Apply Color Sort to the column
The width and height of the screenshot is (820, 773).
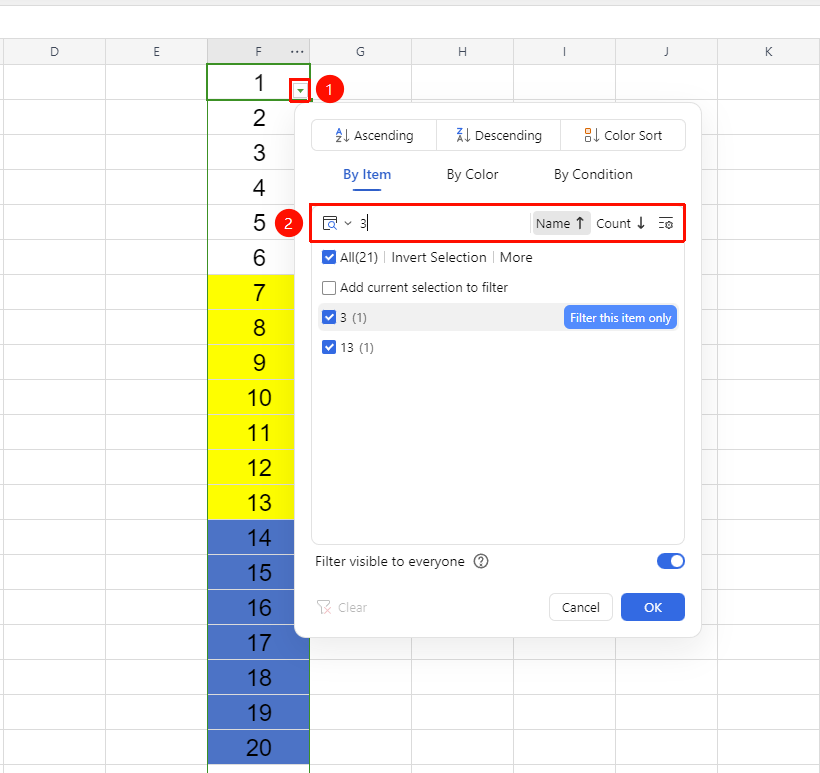point(623,135)
